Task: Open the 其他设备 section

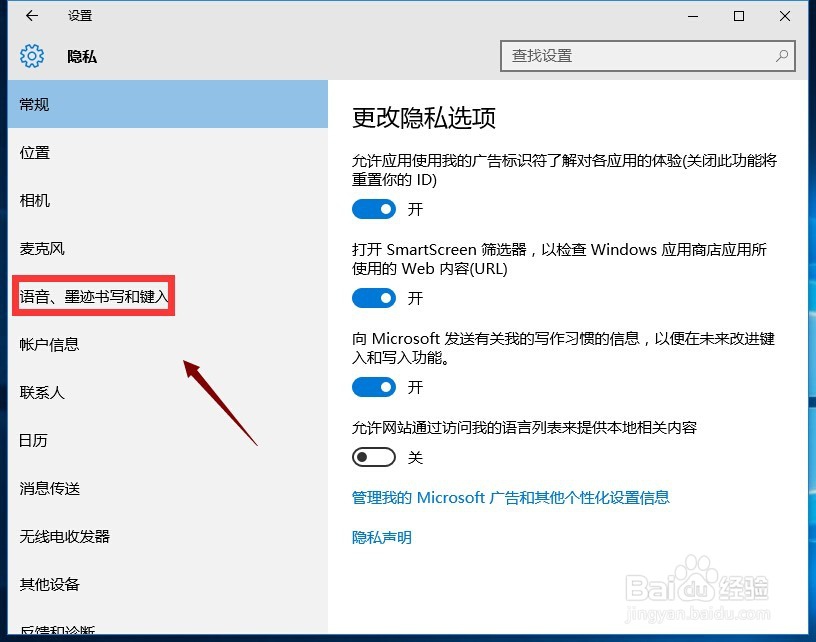Action: [x=168, y=584]
